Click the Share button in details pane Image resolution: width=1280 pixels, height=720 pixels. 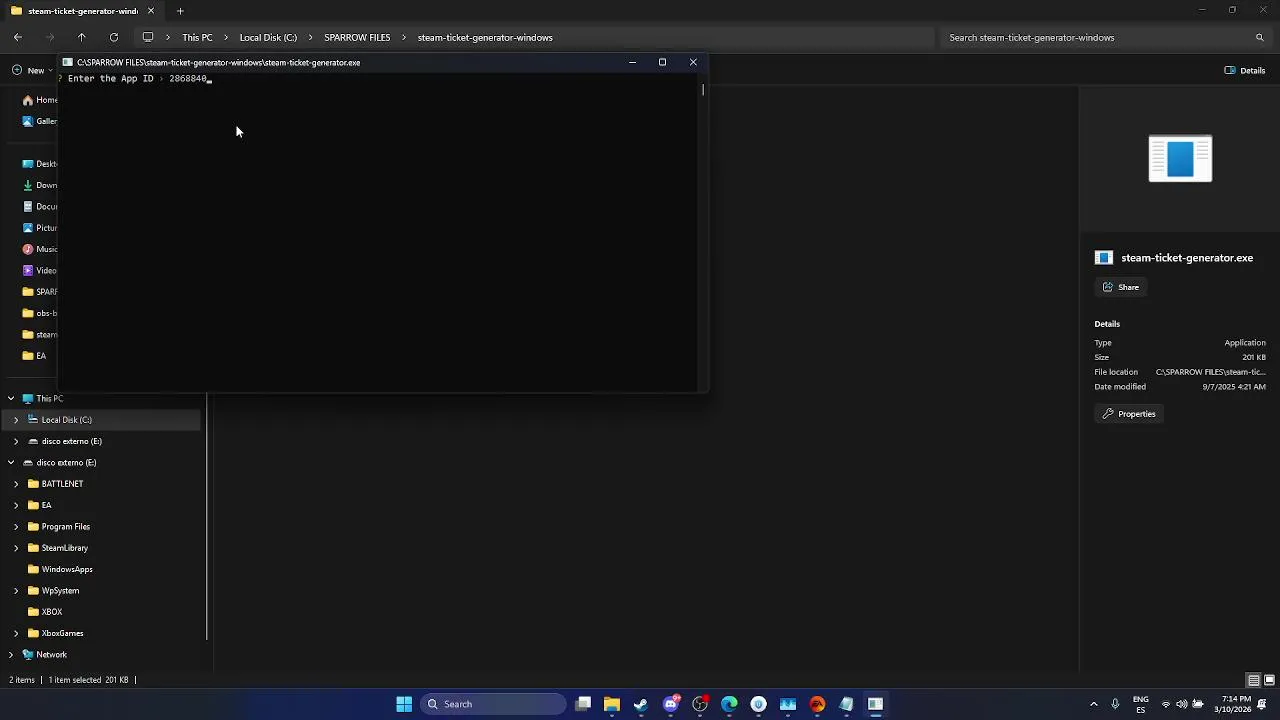1121,287
